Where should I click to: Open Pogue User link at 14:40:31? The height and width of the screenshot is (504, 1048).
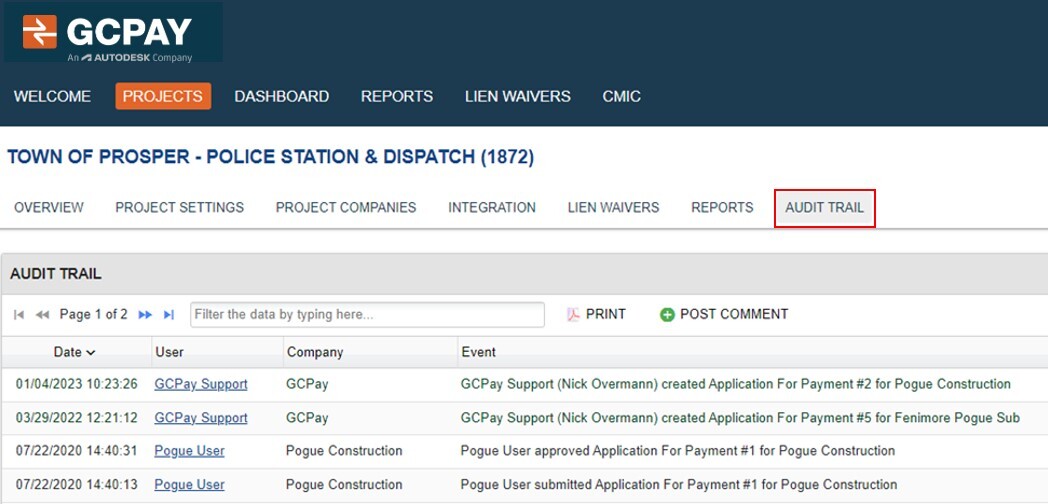(189, 452)
